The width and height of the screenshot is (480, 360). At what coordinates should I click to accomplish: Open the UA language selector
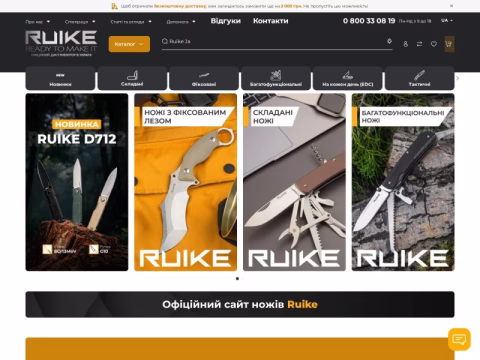pos(447,20)
